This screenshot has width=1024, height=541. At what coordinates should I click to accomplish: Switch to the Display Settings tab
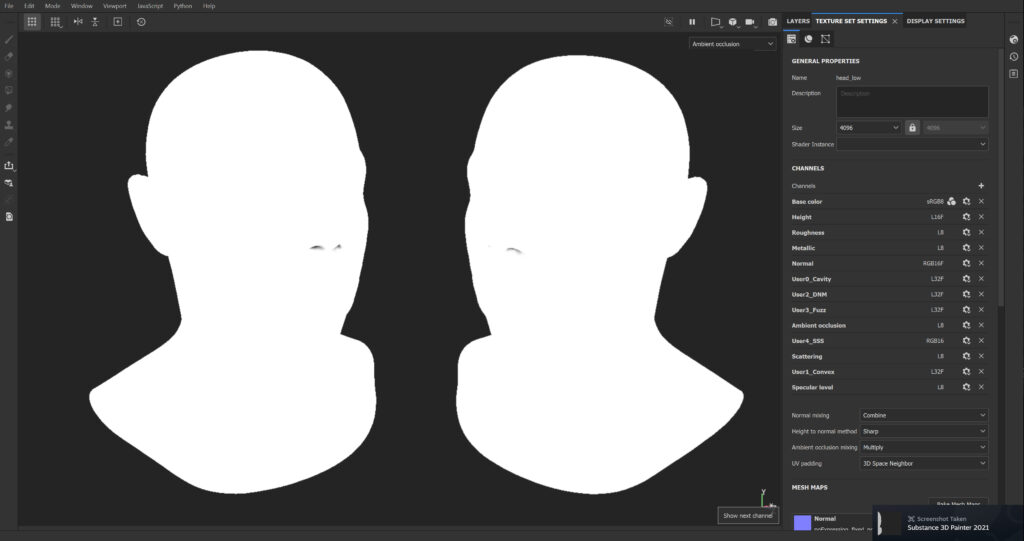935,21
